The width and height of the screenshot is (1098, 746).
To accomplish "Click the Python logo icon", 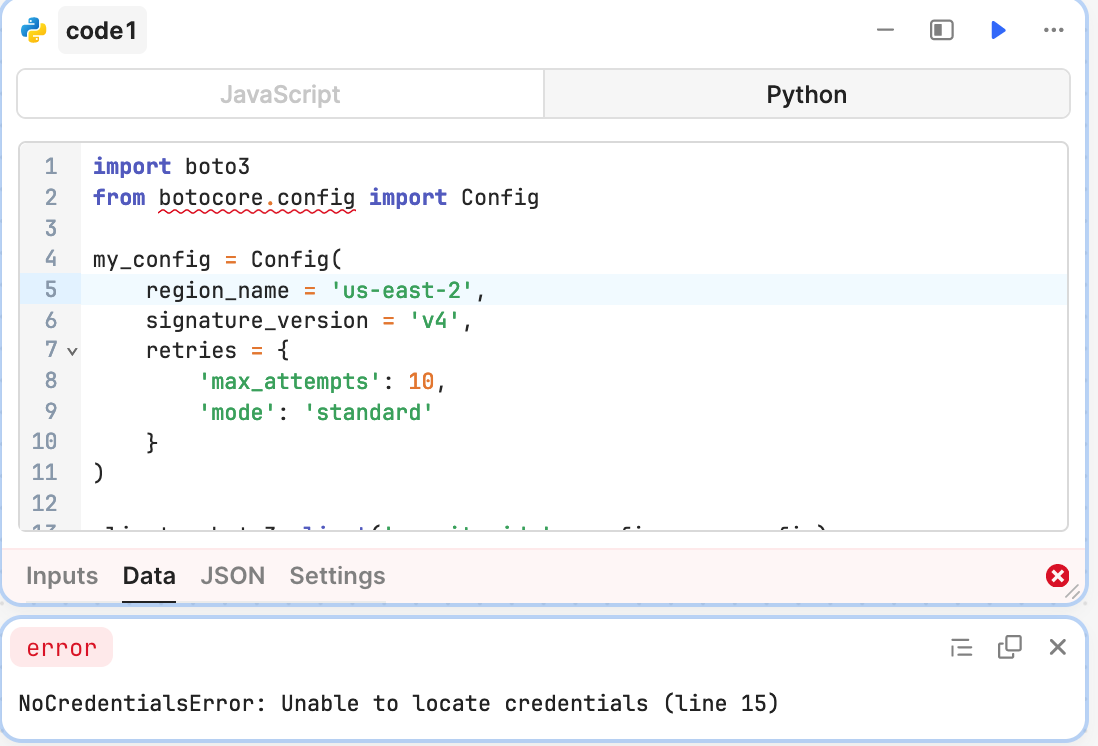I will click(34, 31).
